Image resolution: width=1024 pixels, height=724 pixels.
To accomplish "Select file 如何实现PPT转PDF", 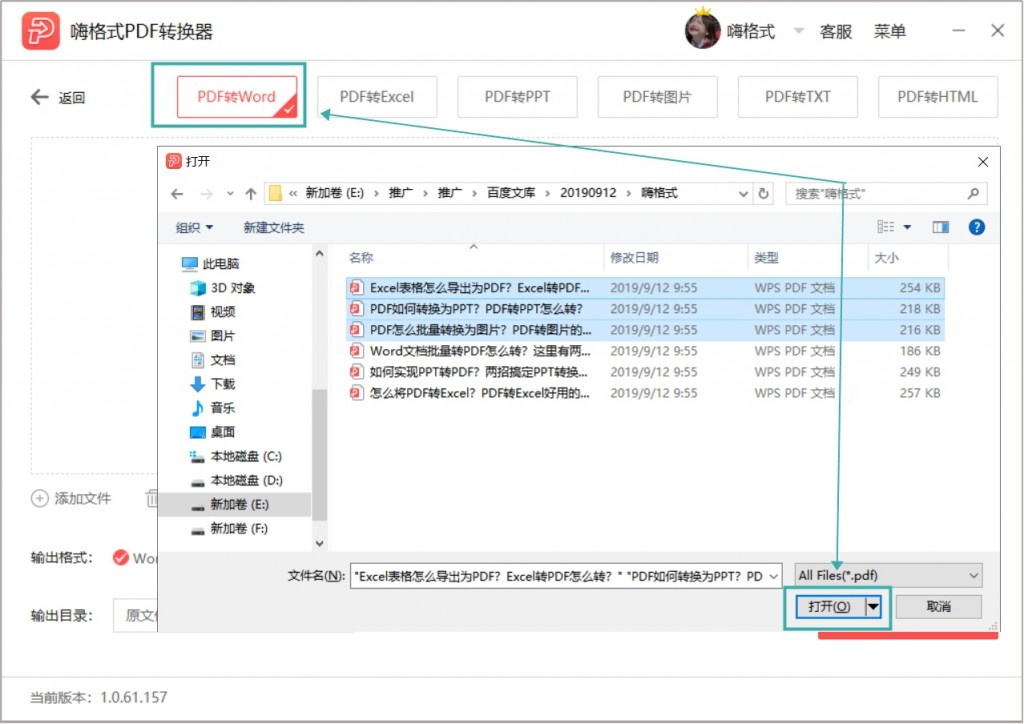I will (x=645, y=372).
